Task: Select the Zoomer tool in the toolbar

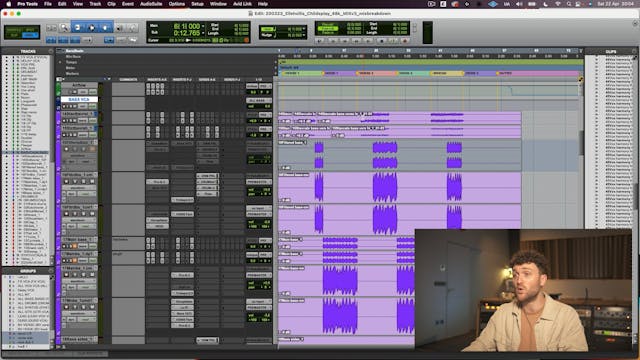Action: point(64,28)
